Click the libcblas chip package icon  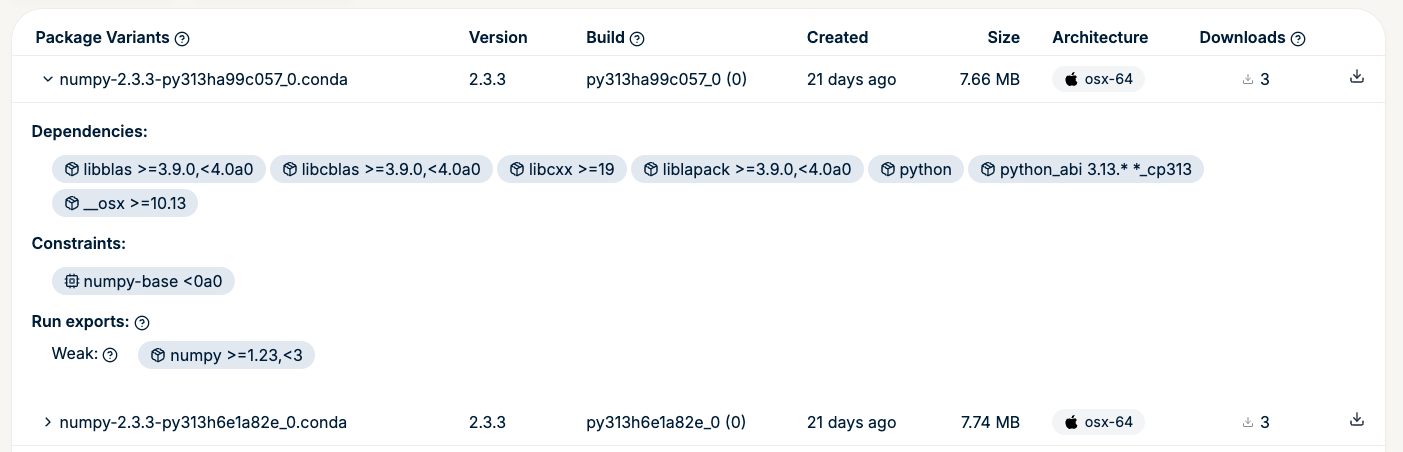(x=290, y=169)
